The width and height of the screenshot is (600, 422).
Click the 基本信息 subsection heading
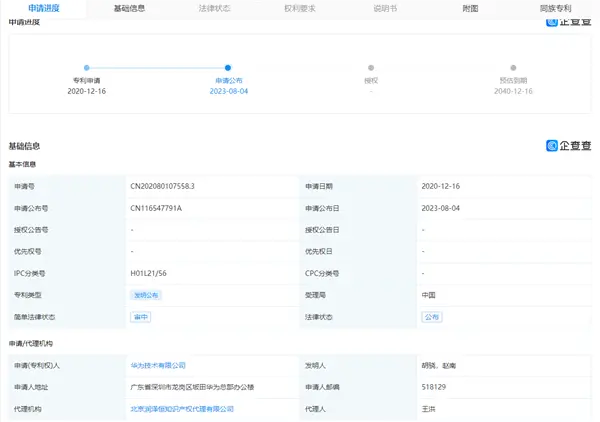pos(22,164)
